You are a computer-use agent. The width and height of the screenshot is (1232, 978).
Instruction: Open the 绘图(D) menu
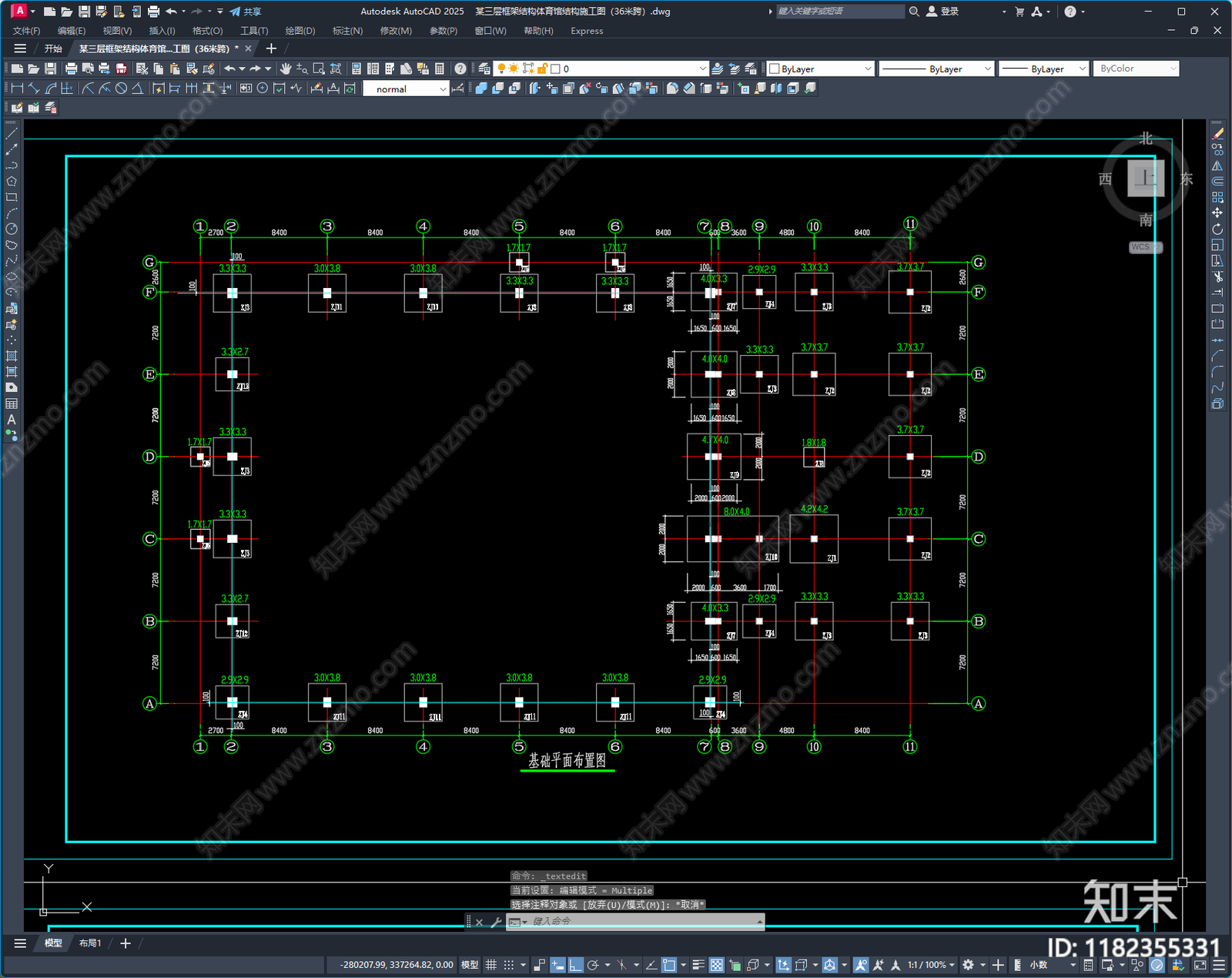tap(300, 31)
